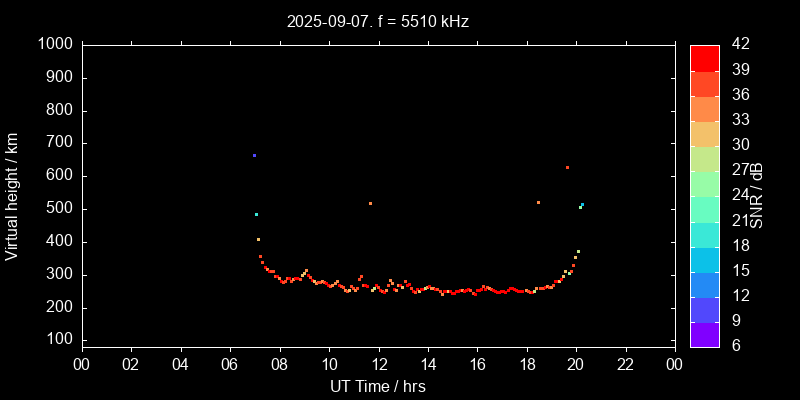Click the cyan points near 500 km after 20 UT

581,206
